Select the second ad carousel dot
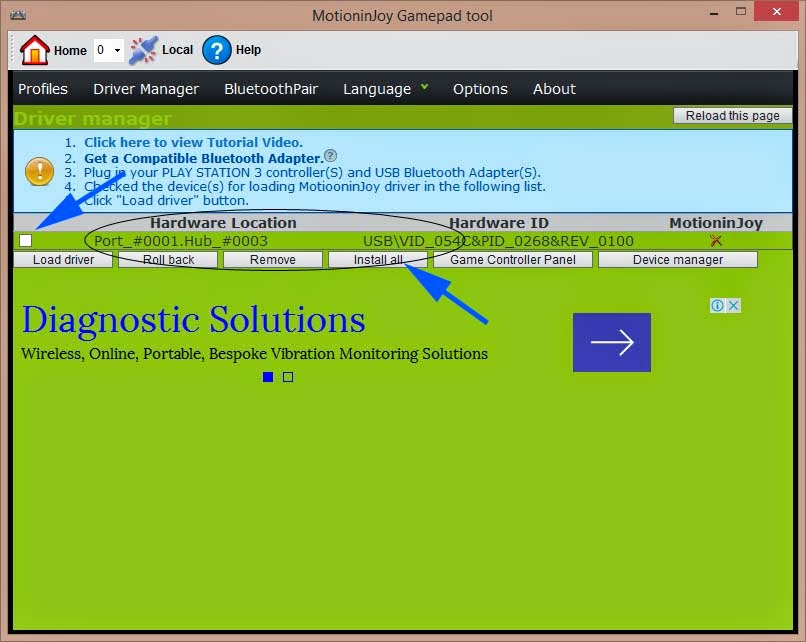The image size is (806, 642). 288,377
